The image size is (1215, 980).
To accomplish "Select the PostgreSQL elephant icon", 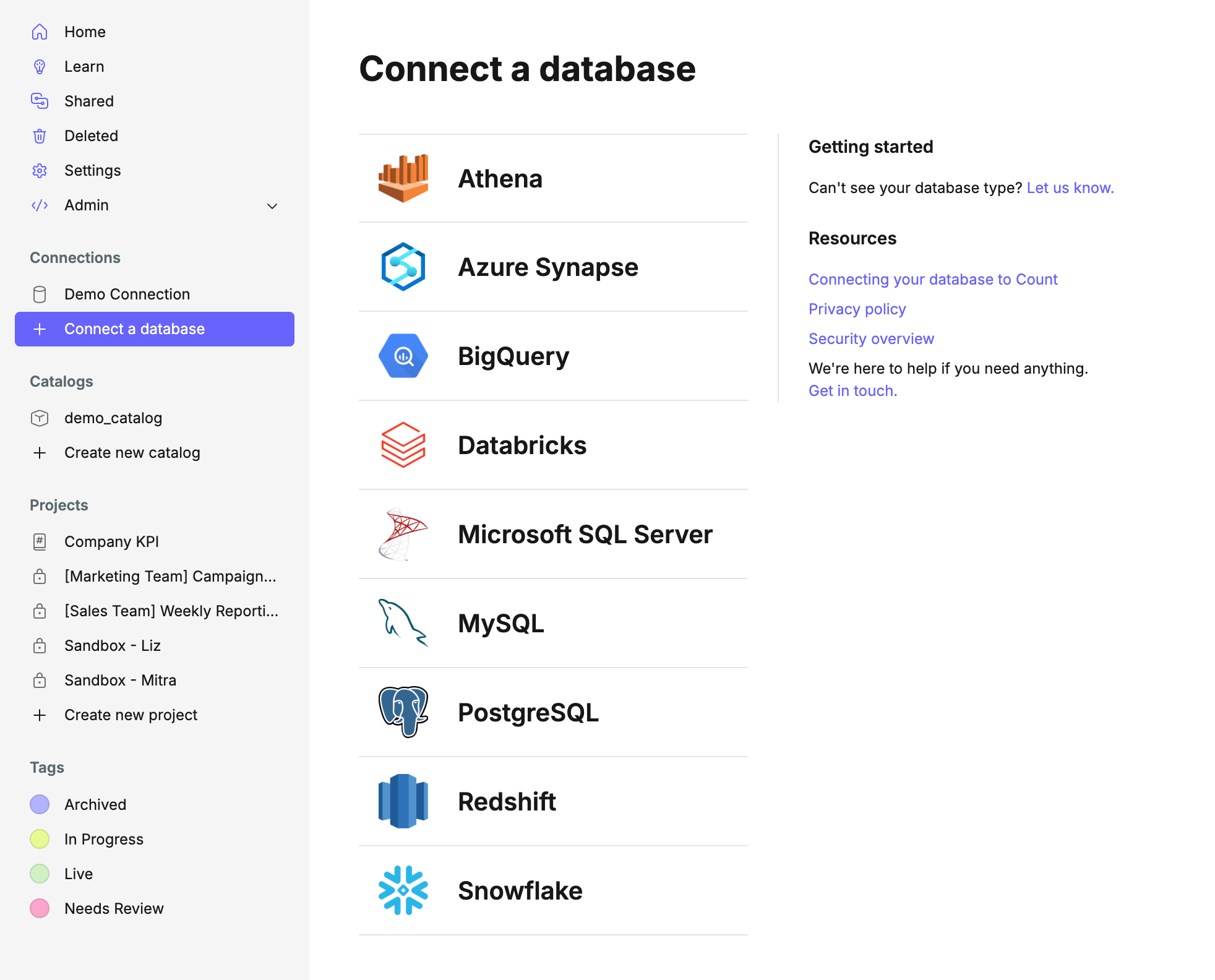I will pyautogui.click(x=403, y=712).
